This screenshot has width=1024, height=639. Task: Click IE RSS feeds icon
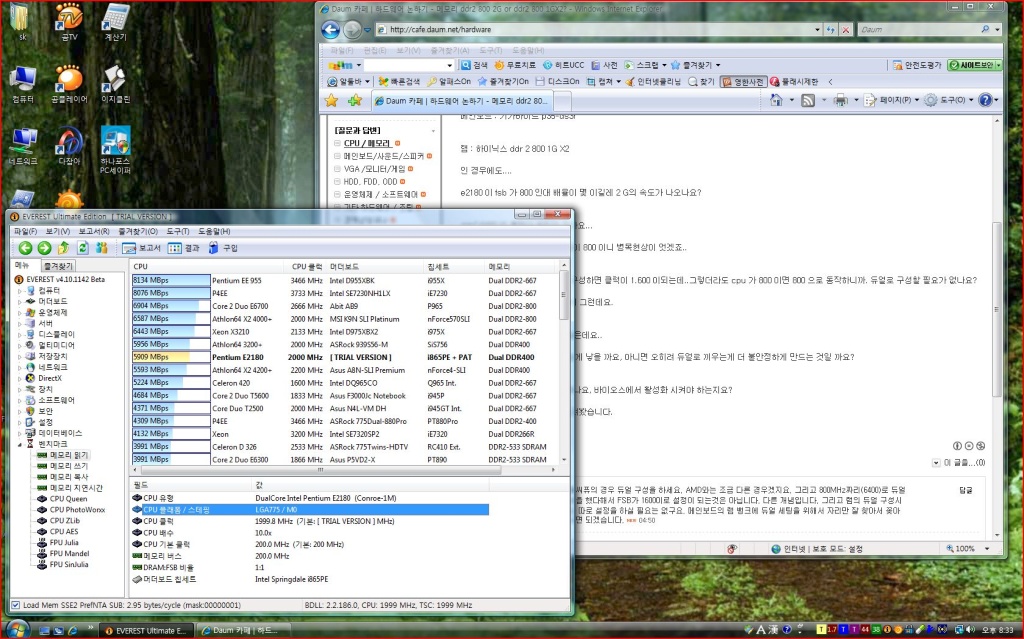(x=808, y=100)
